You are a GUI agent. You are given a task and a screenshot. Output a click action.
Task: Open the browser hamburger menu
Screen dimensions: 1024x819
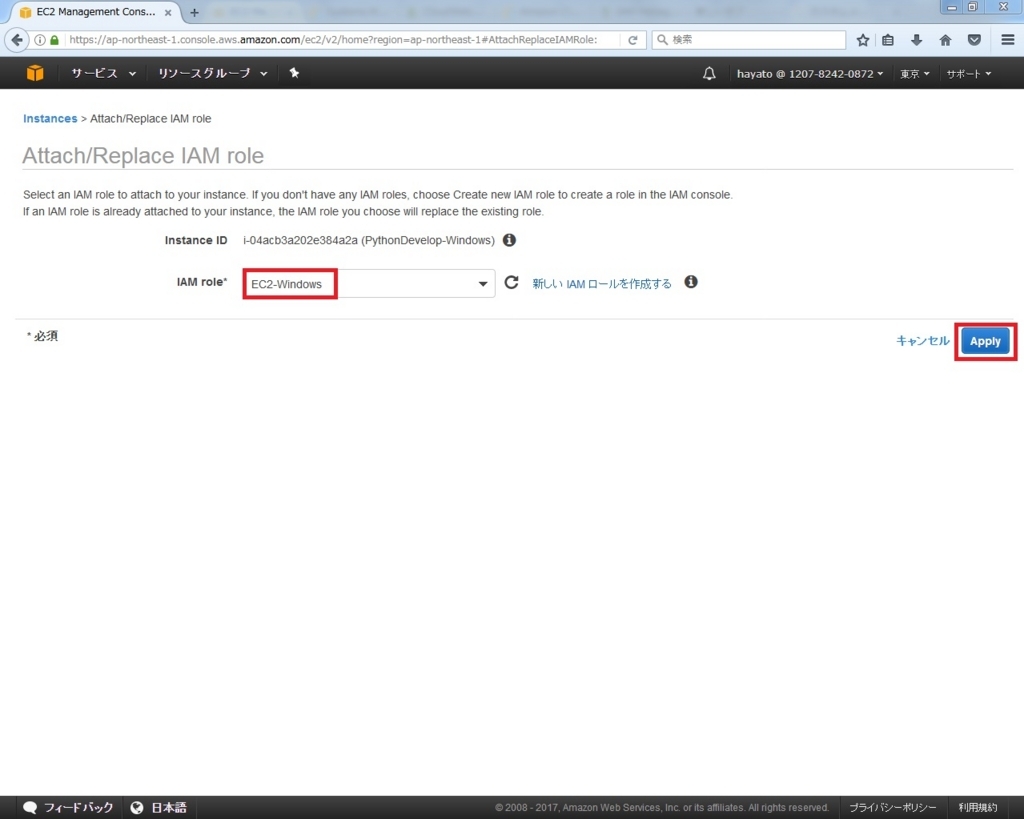[1008, 40]
